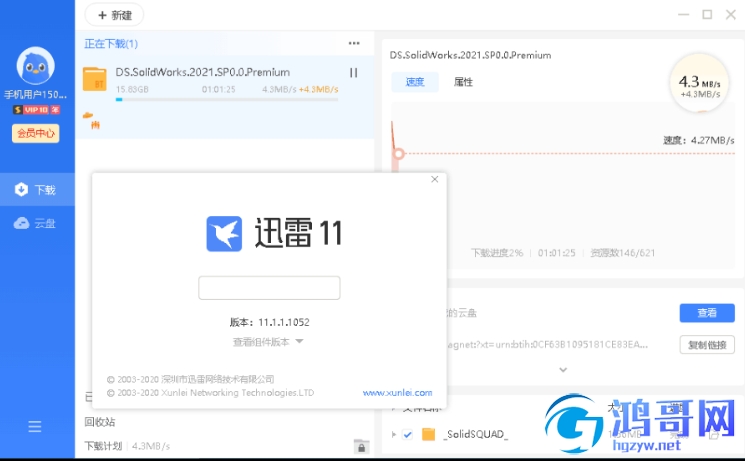
Task: Click the 云盘 cloud icon
Action: coord(21,223)
